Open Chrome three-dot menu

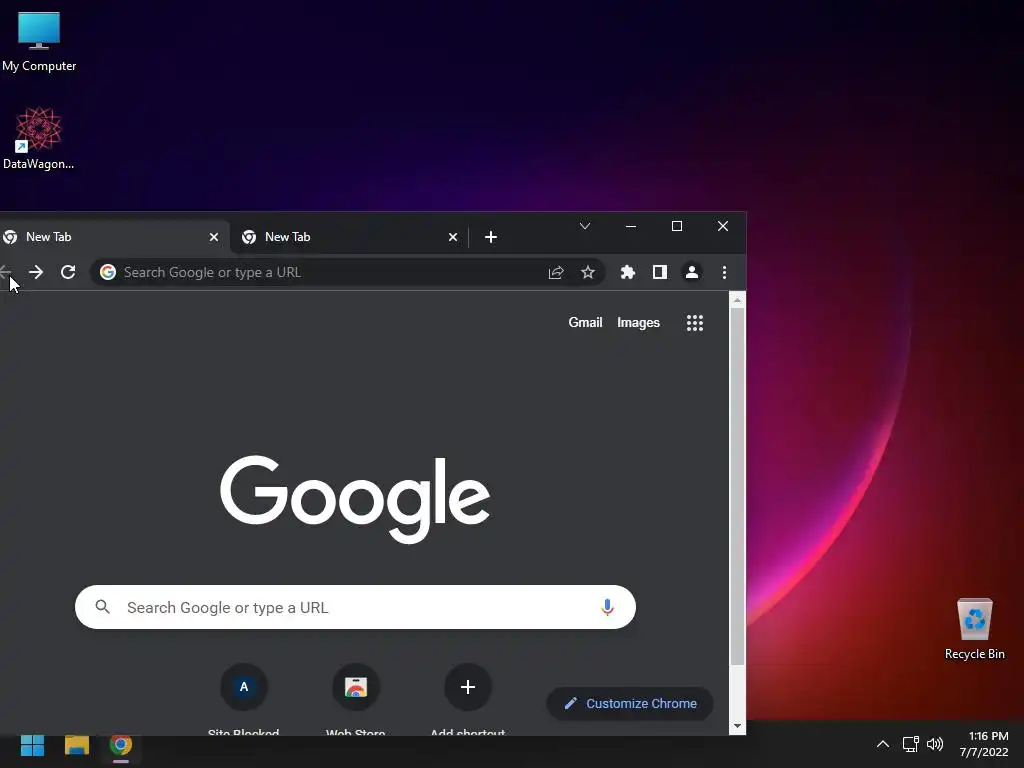point(724,272)
